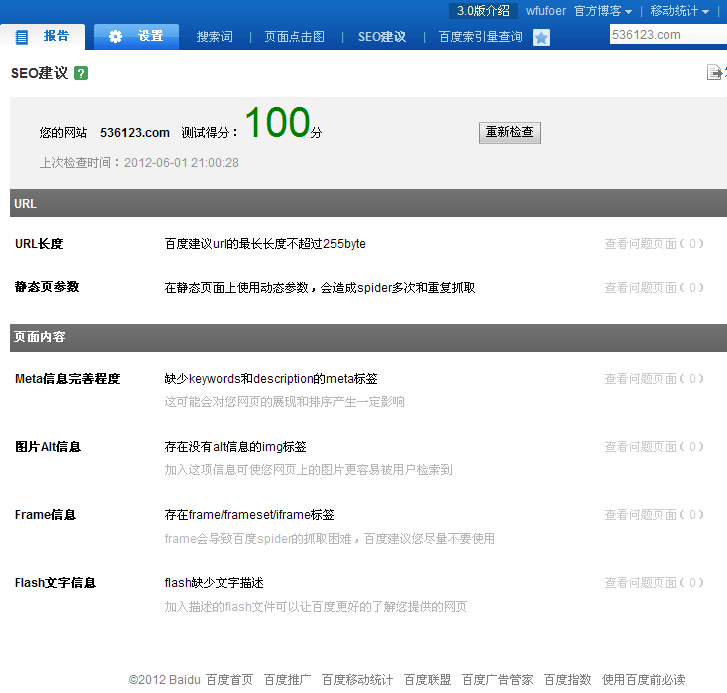Expand the 移动统计 dropdown
Viewport: 727px width, 693px height.
point(679,11)
